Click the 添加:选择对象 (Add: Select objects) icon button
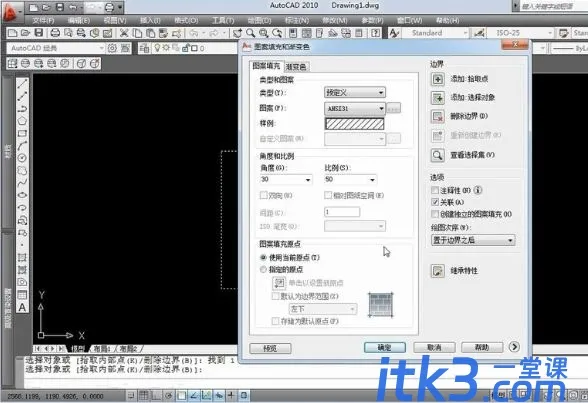The image size is (588, 403). coord(438,98)
